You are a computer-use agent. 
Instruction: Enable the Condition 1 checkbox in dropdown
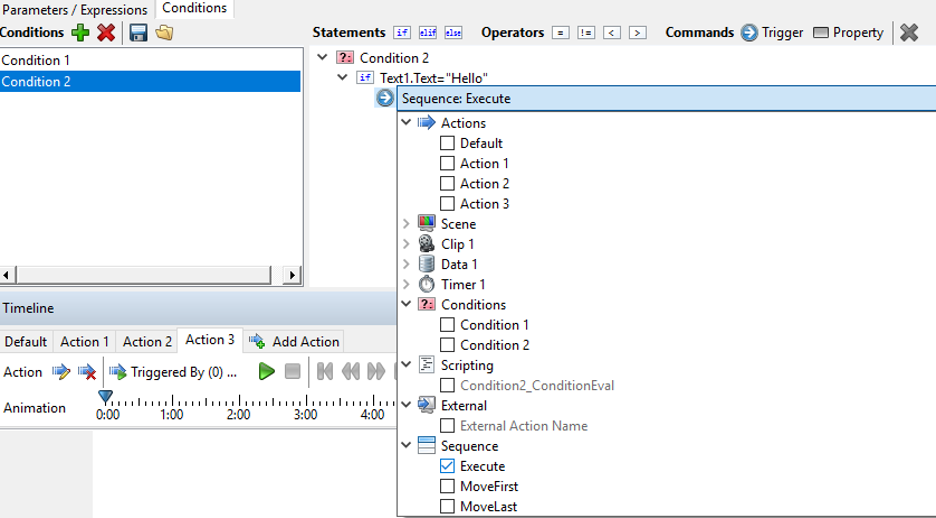447,325
